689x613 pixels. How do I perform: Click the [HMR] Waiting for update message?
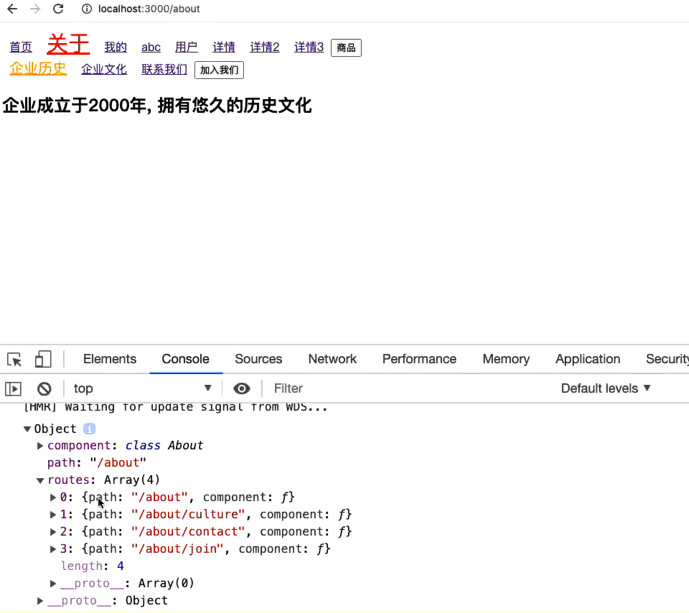(175, 407)
